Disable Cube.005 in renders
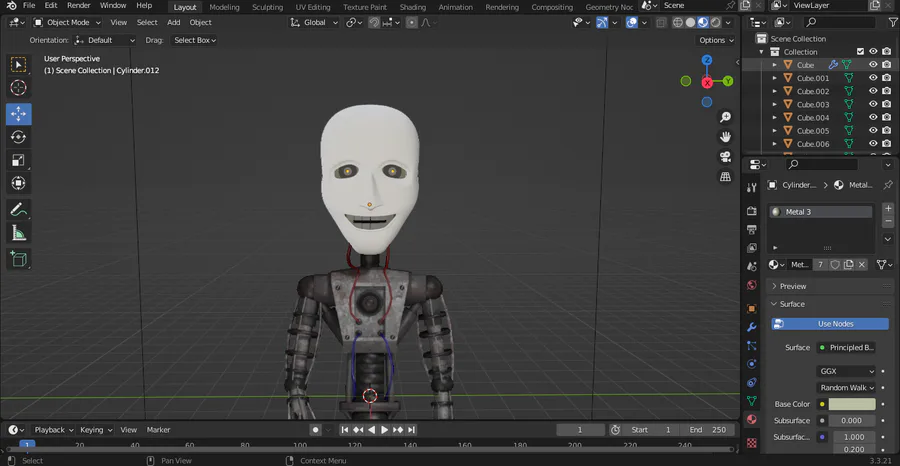 tap(887, 131)
